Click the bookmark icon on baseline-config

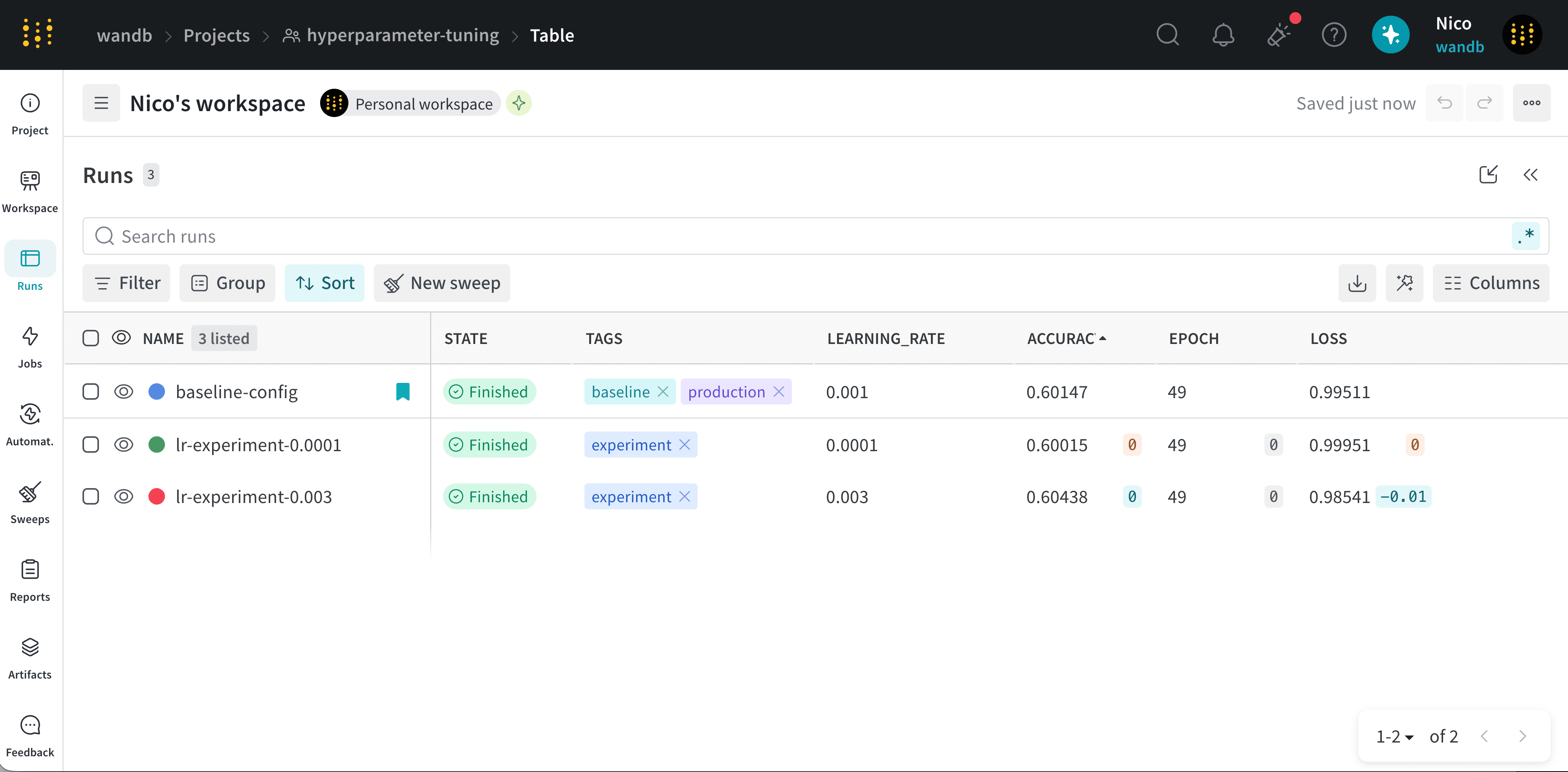tap(402, 392)
